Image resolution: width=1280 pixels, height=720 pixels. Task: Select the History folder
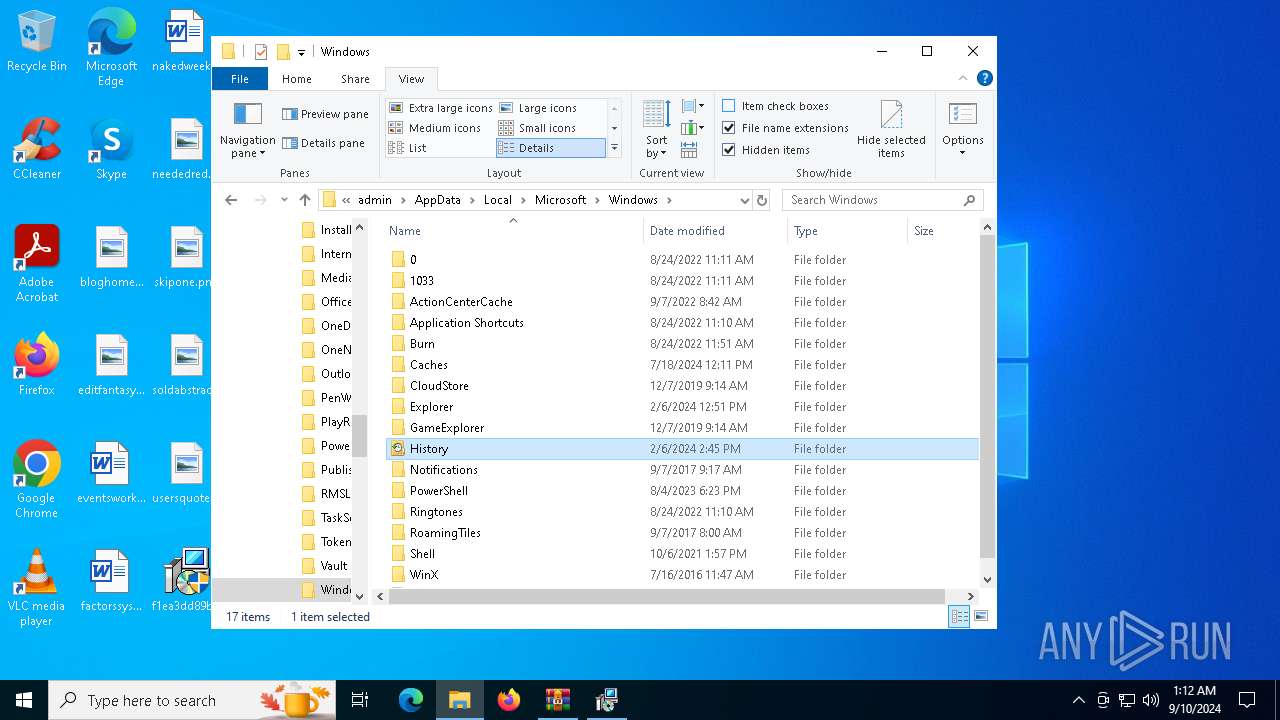682,449
